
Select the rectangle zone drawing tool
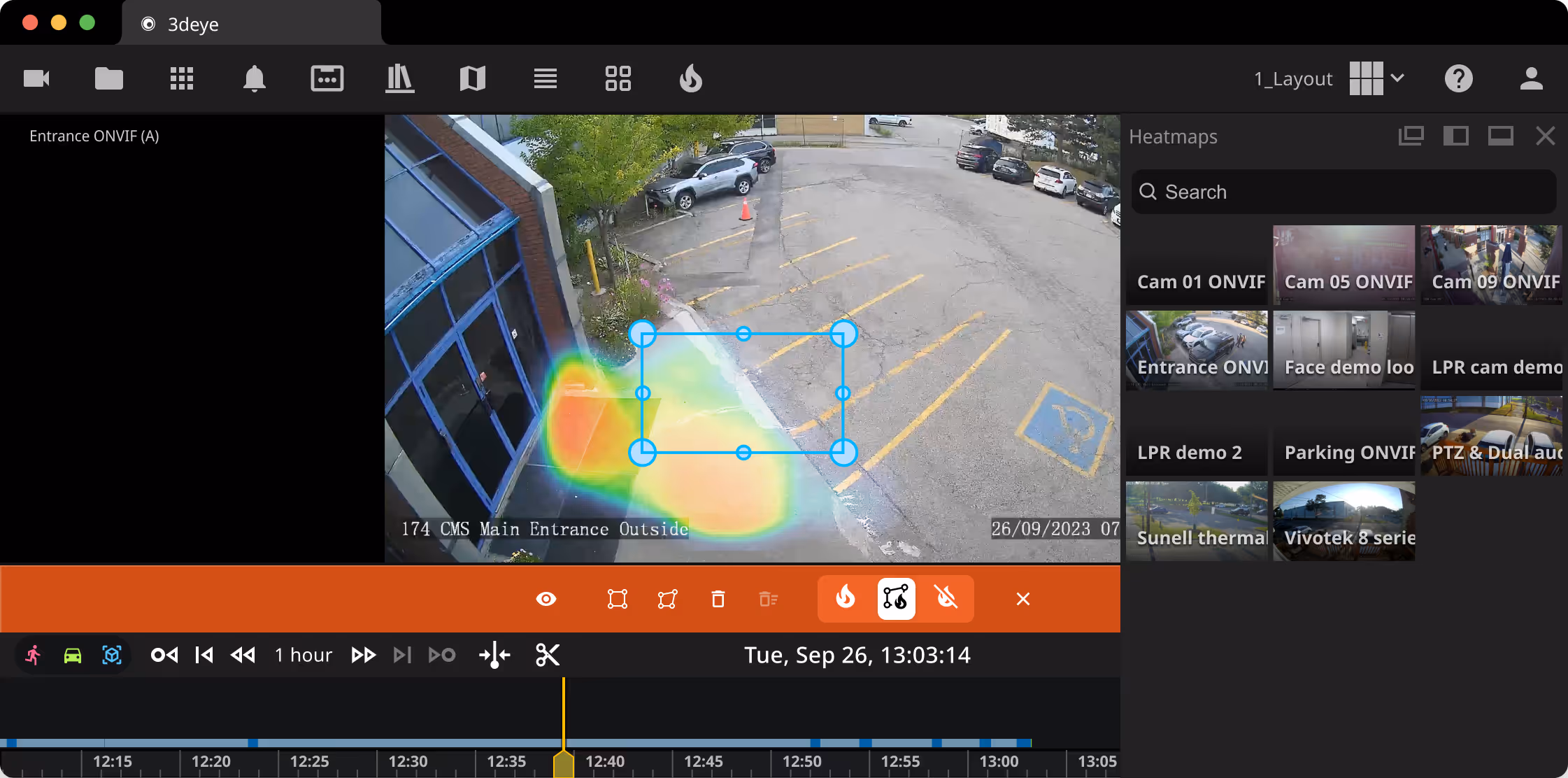617,599
